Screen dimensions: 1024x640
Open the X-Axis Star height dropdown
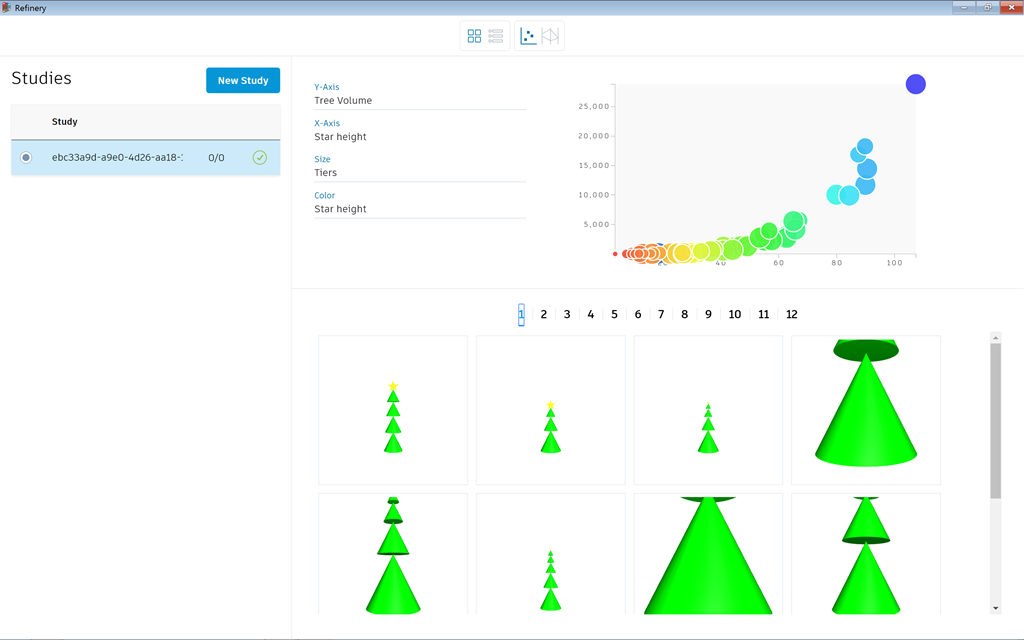point(420,137)
